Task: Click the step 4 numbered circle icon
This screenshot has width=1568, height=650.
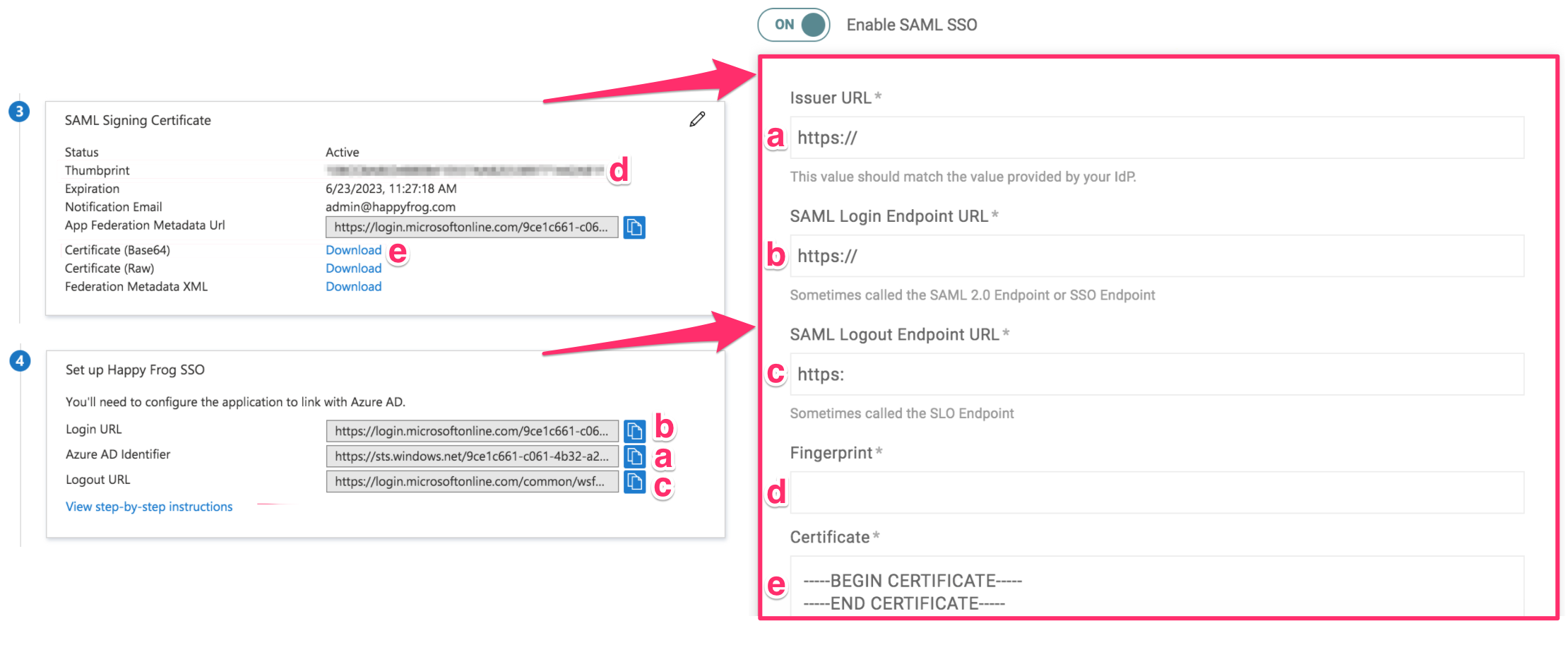Action: (20, 361)
